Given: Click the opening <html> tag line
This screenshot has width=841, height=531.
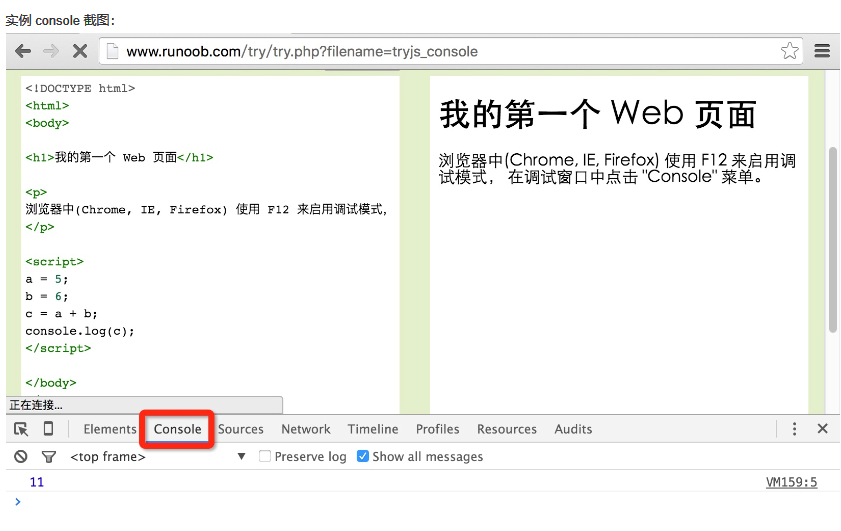Looking at the screenshot, I should 47,106.
